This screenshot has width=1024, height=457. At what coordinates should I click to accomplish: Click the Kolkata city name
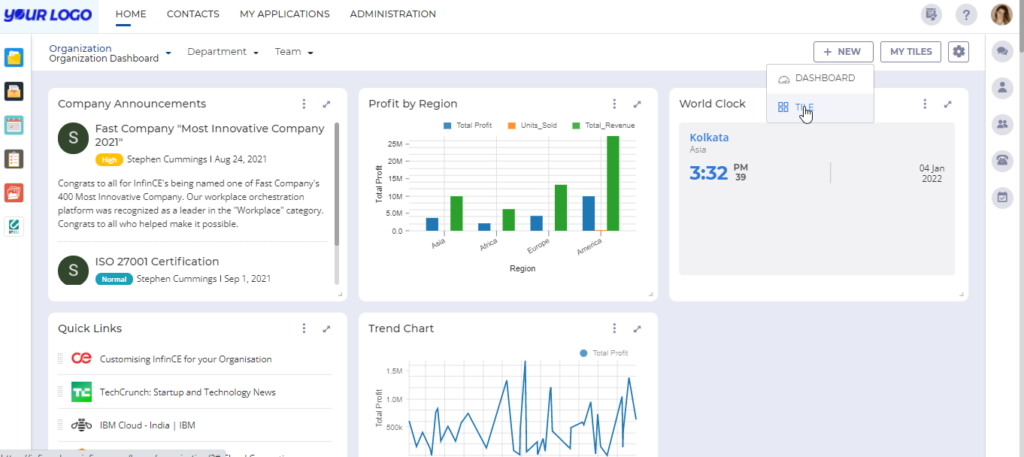click(x=709, y=138)
